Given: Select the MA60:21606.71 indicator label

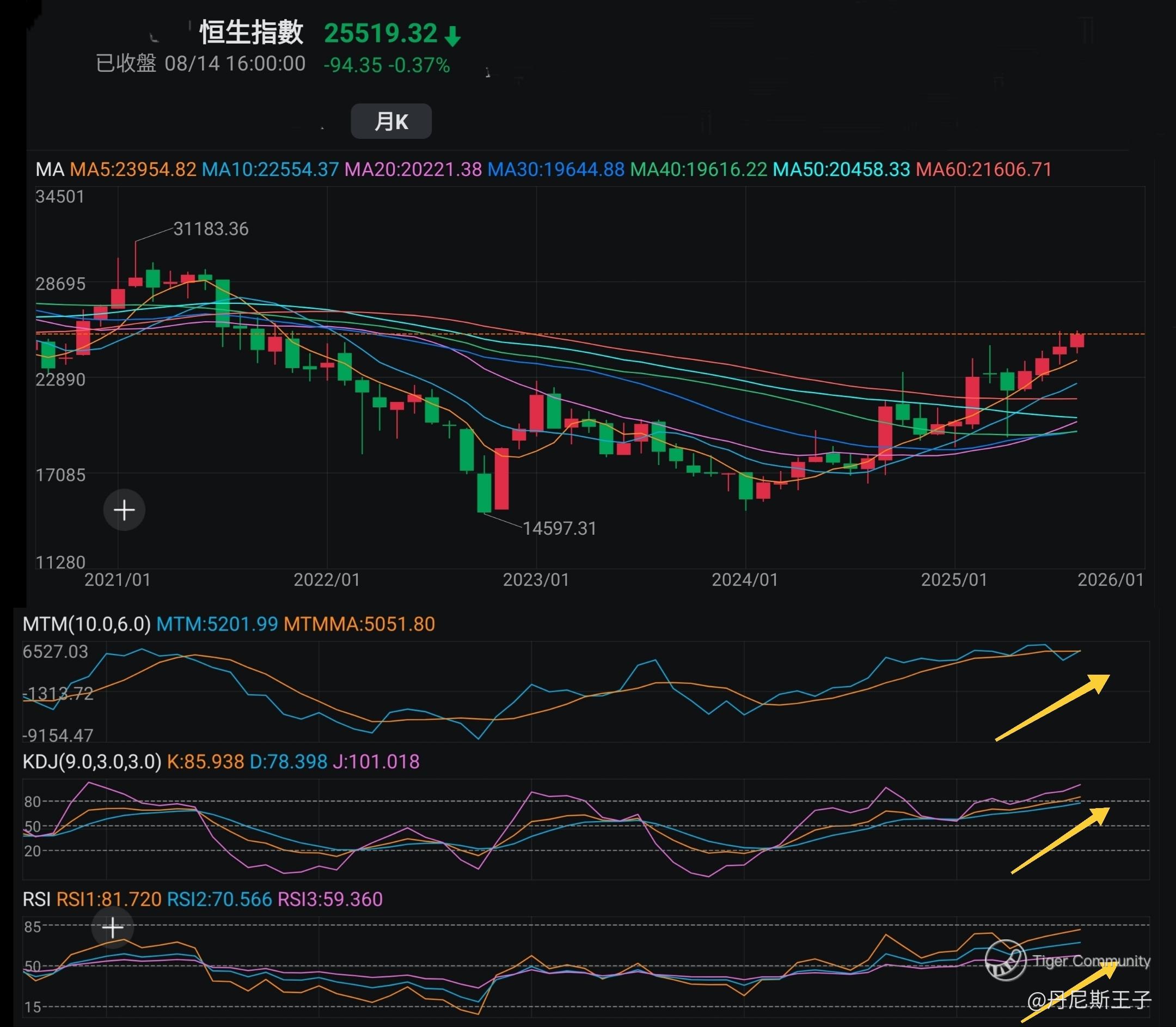Looking at the screenshot, I should (984, 170).
